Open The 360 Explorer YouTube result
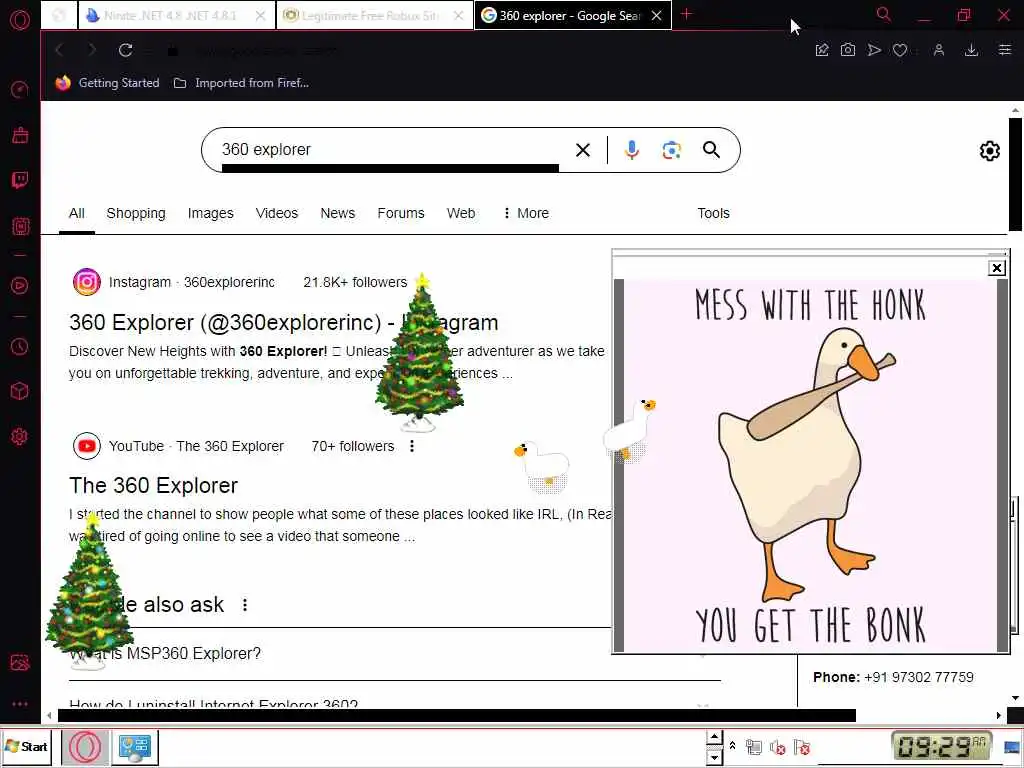This screenshot has height=768, width=1024. [153, 486]
